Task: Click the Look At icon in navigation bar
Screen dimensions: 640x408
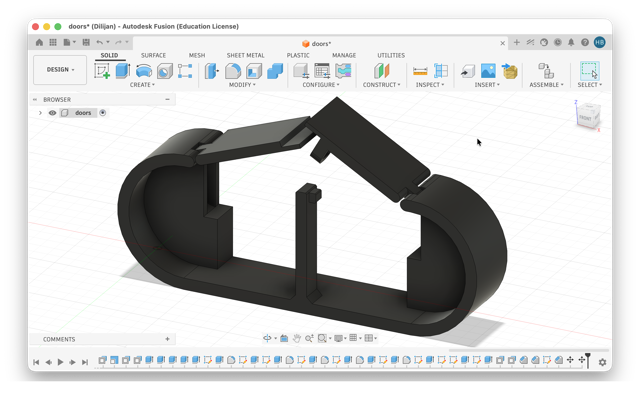Action: pyautogui.click(x=284, y=338)
